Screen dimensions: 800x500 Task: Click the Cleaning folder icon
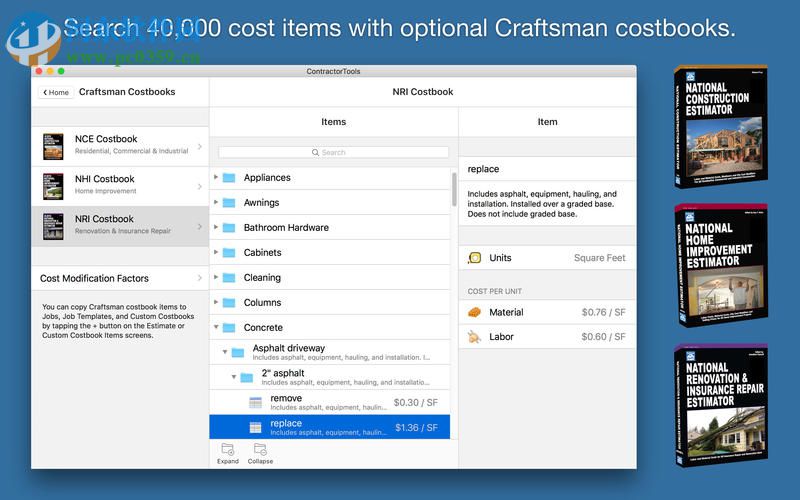click(x=229, y=278)
